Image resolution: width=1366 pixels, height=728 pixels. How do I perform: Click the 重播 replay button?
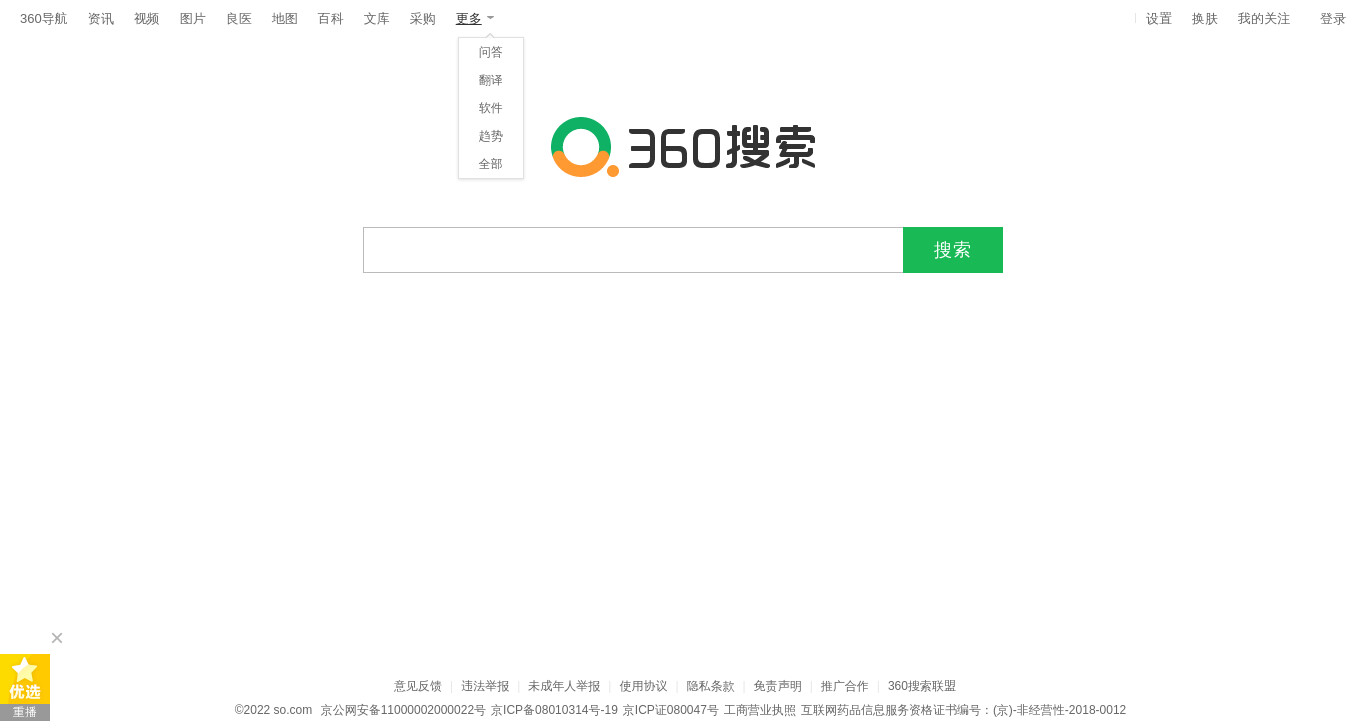25,713
